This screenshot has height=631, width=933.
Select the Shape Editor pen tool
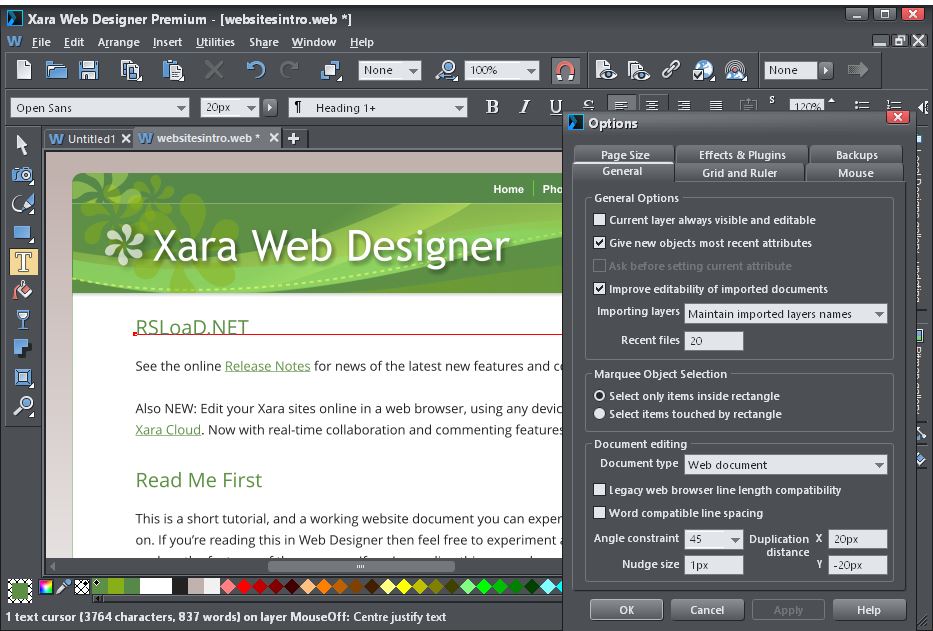[x=23, y=204]
